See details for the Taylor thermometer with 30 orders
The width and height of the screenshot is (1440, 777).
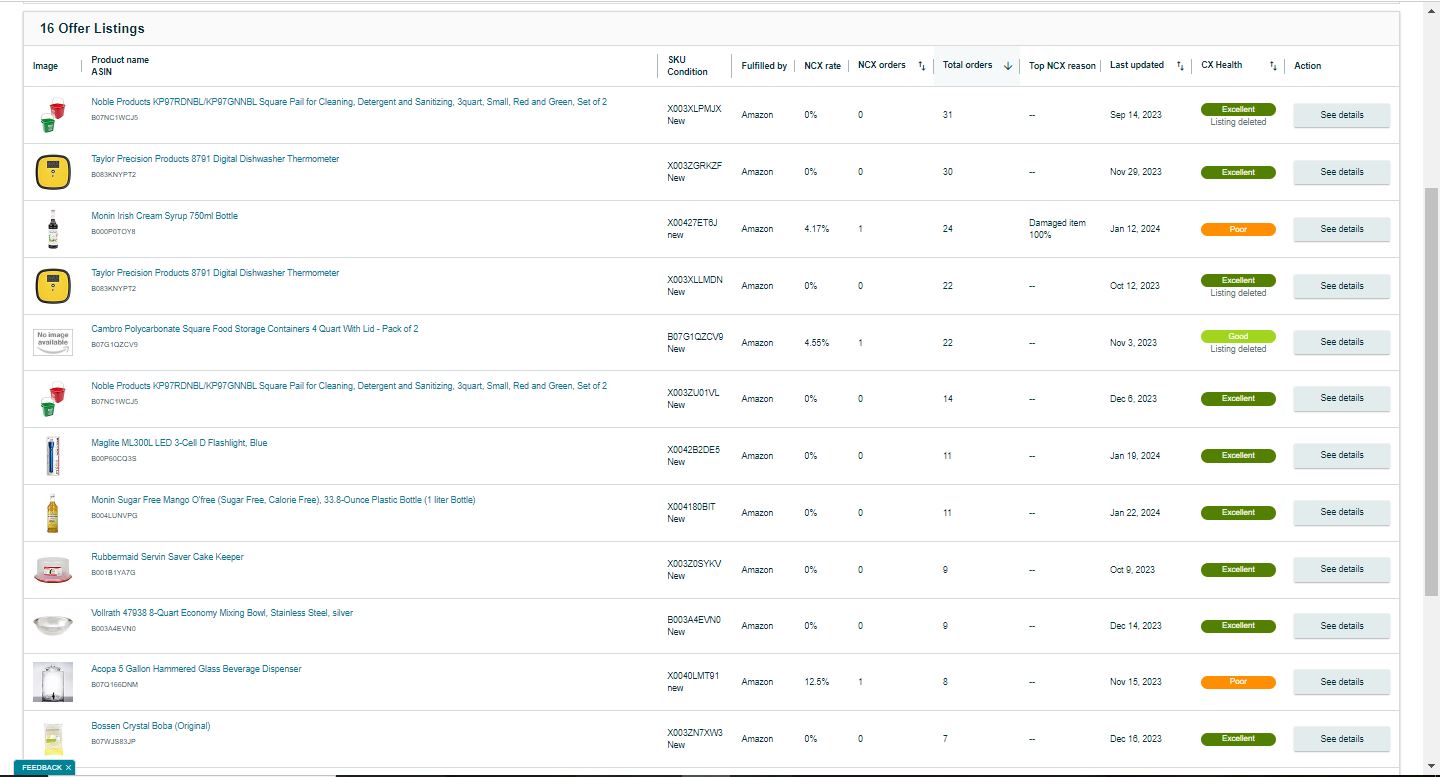click(x=1341, y=172)
